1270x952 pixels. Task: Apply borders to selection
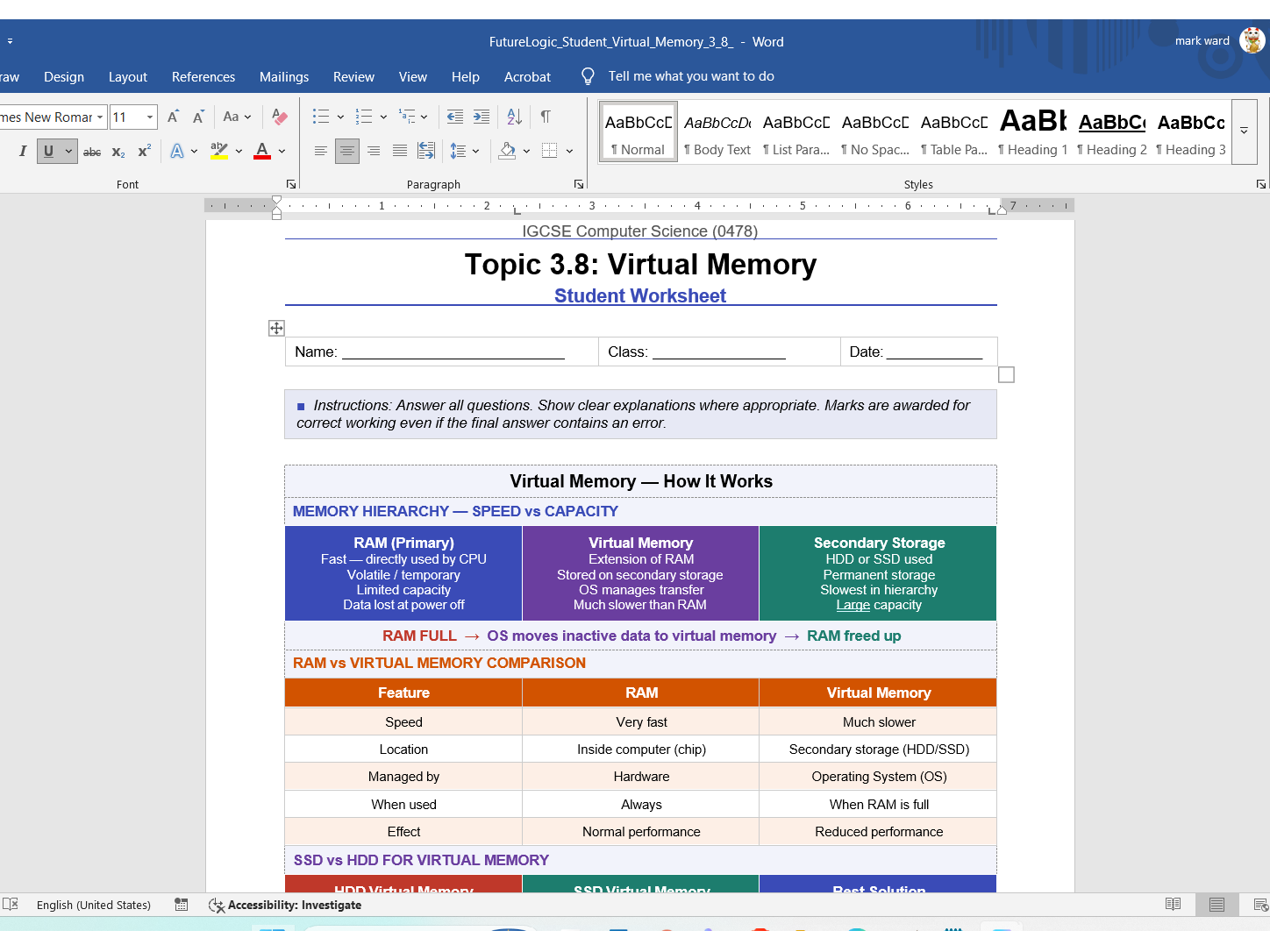550,151
